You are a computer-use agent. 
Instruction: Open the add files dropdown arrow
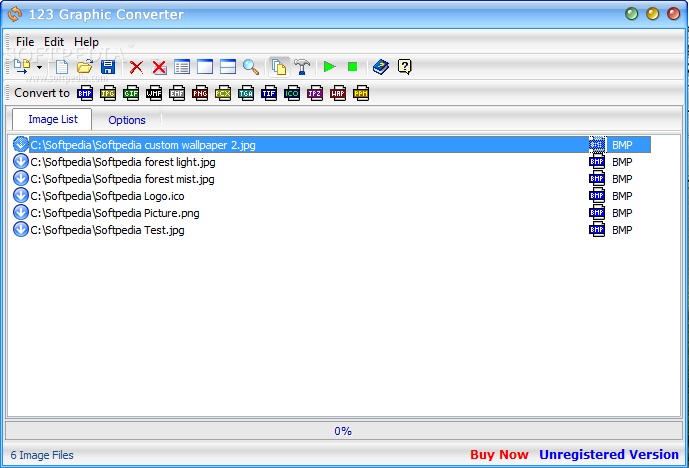[40, 67]
